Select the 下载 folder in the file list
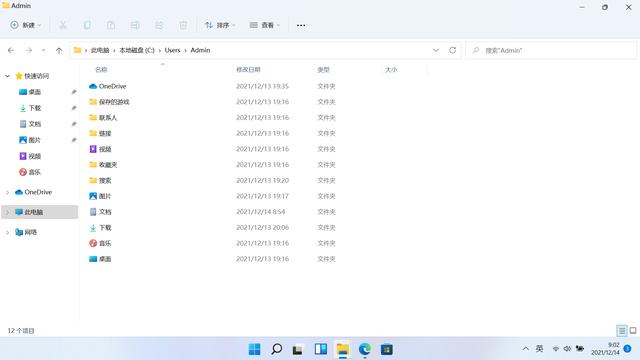The width and height of the screenshot is (640, 360). click(105, 227)
